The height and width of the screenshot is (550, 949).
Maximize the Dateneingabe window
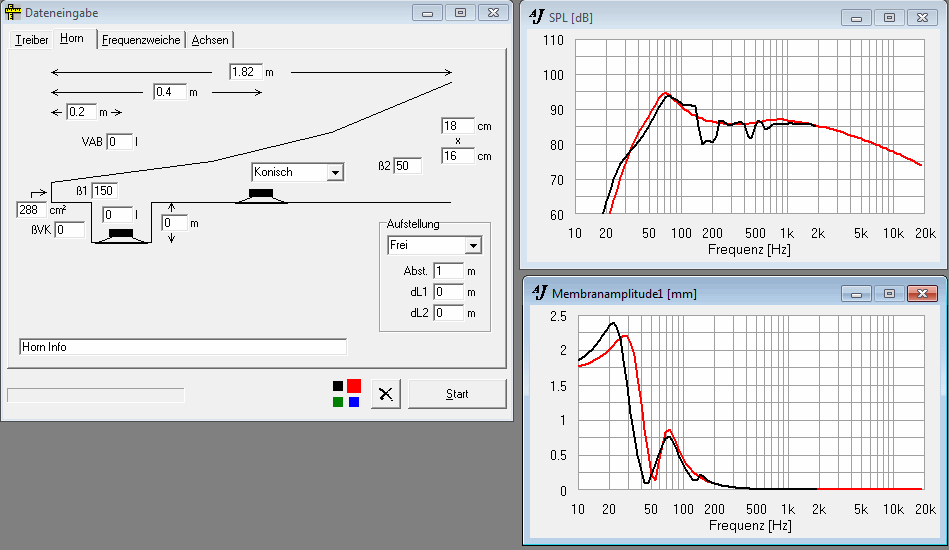pyautogui.click(x=461, y=13)
